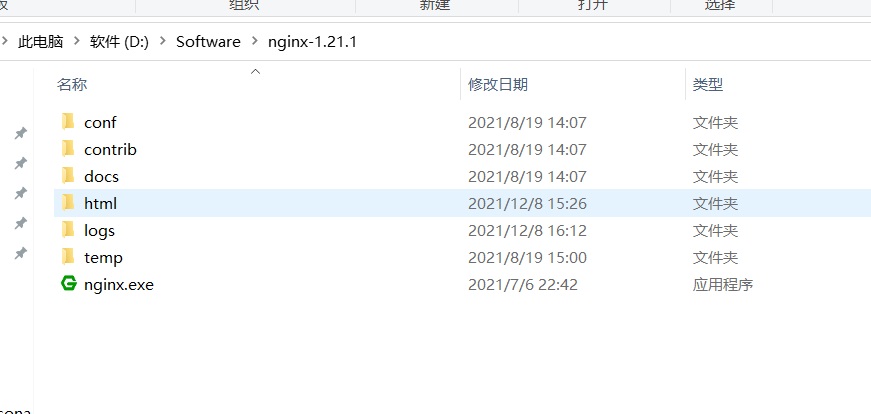Toggle sort arrow above 名称 column
Image resolution: width=871 pixels, height=414 pixels.
click(x=256, y=71)
